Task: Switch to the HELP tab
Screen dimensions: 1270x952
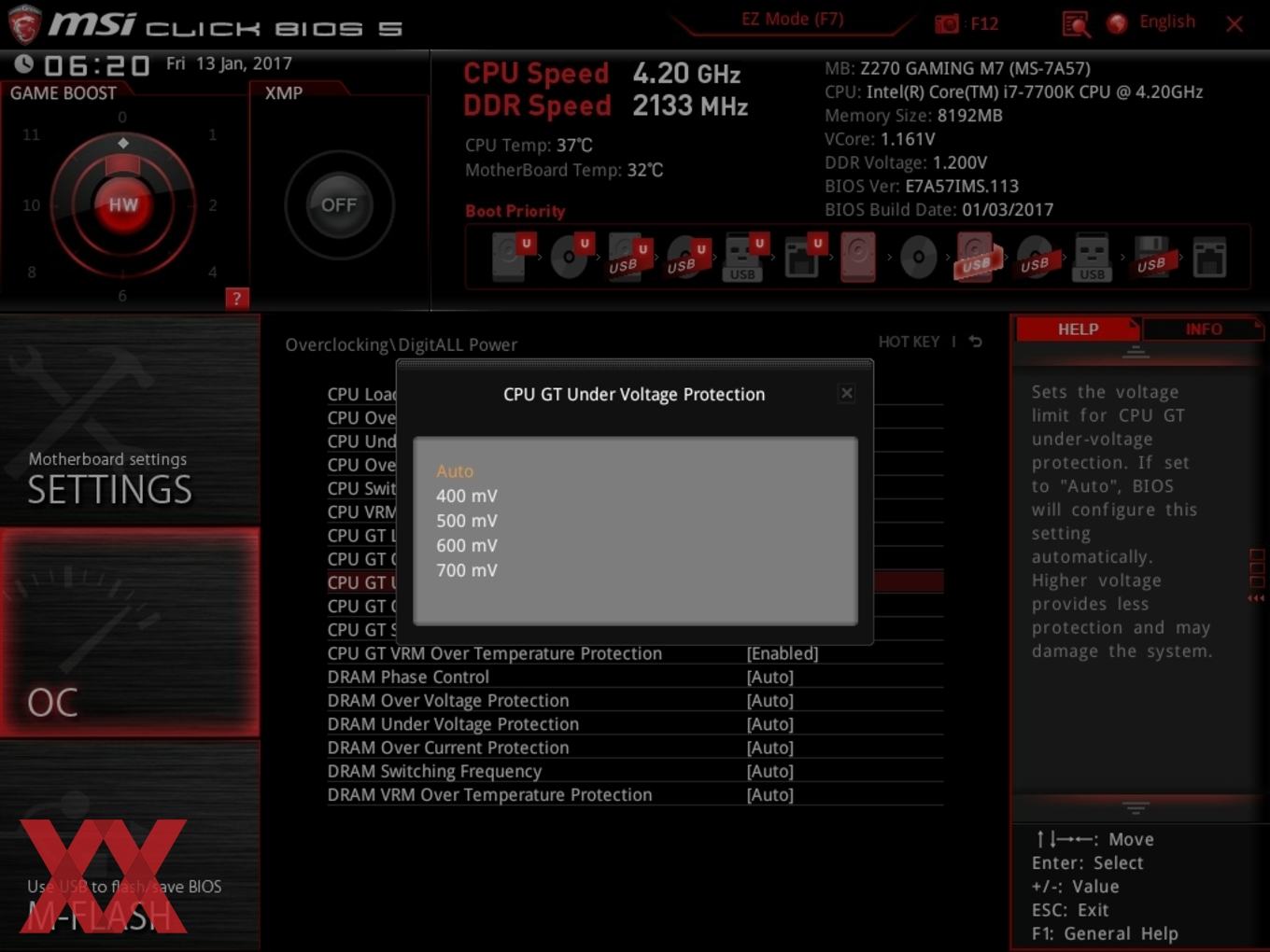Action: click(x=1078, y=329)
